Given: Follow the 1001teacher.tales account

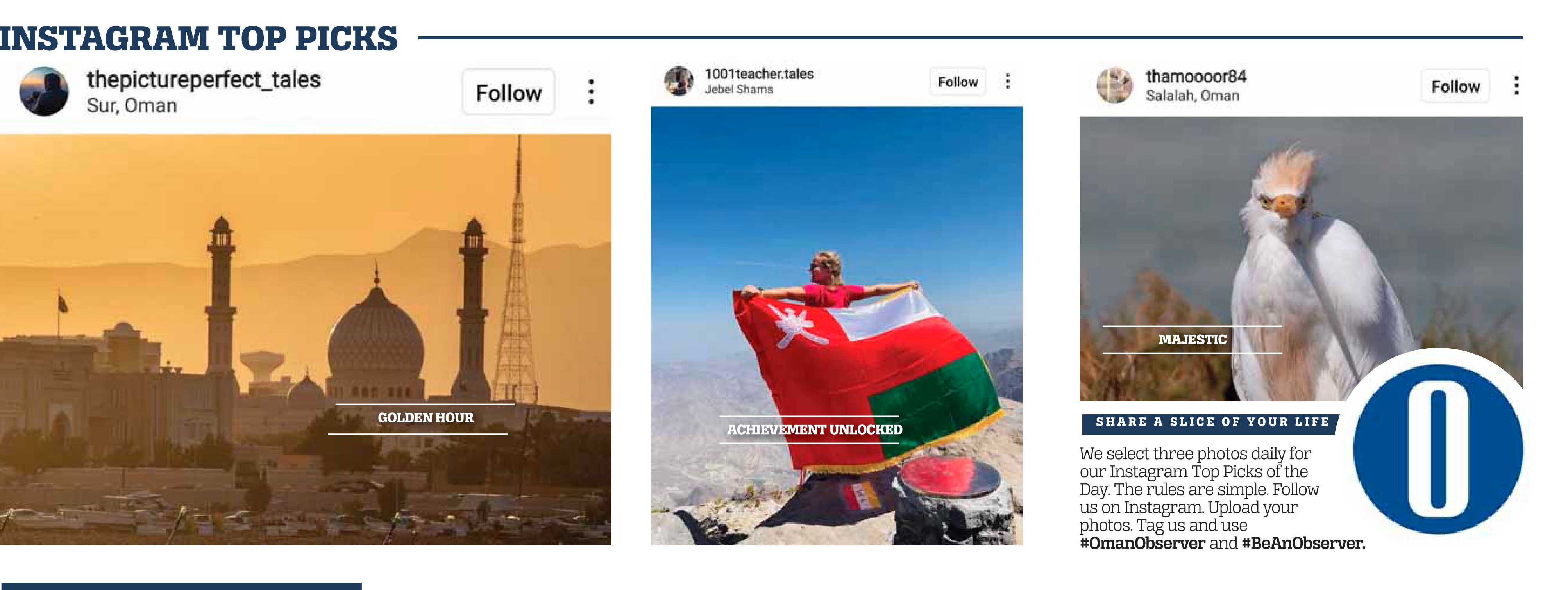Looking at the screenshot, I should click(x=957, y=82).
